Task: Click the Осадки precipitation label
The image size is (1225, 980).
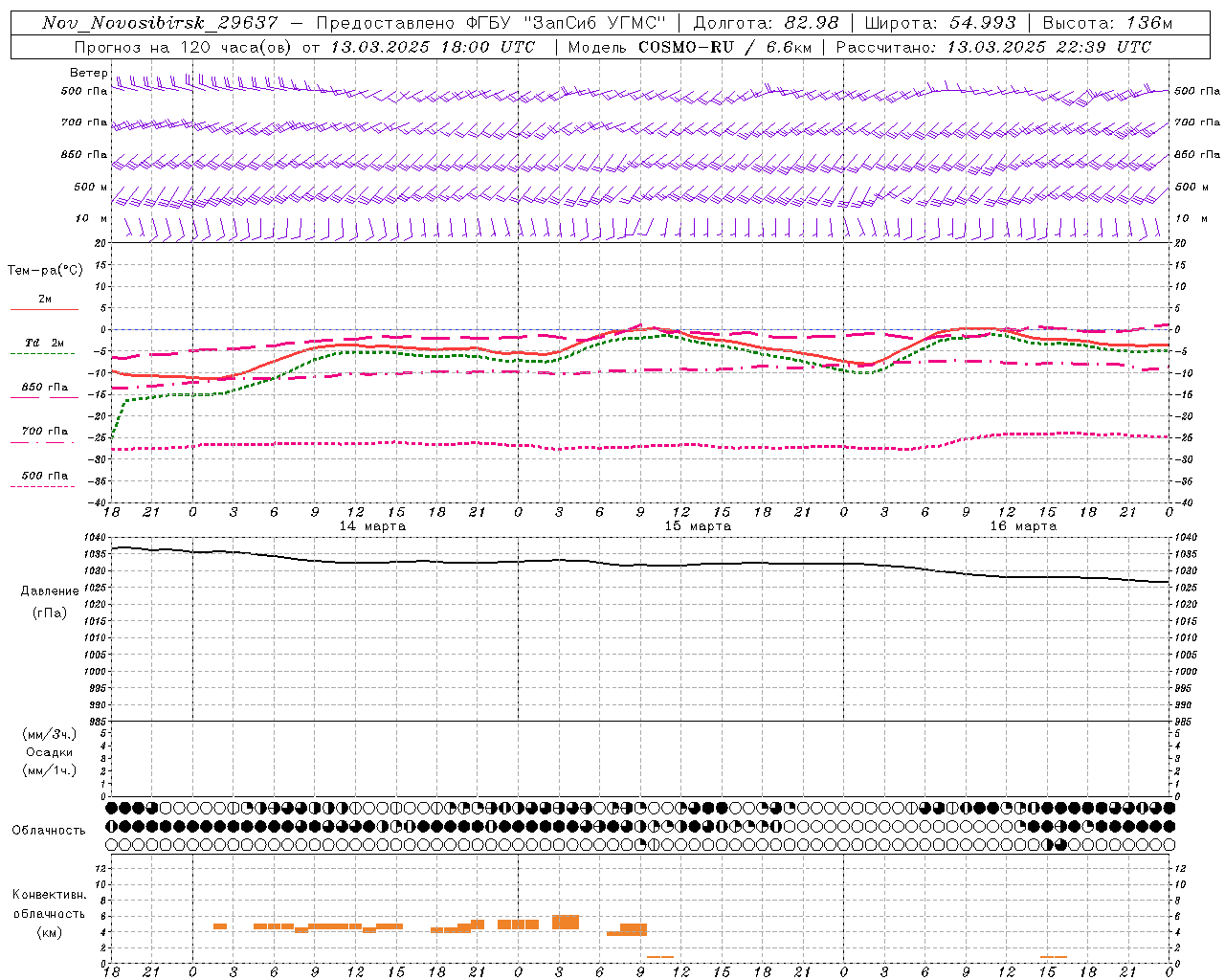Action: [50, 752]
